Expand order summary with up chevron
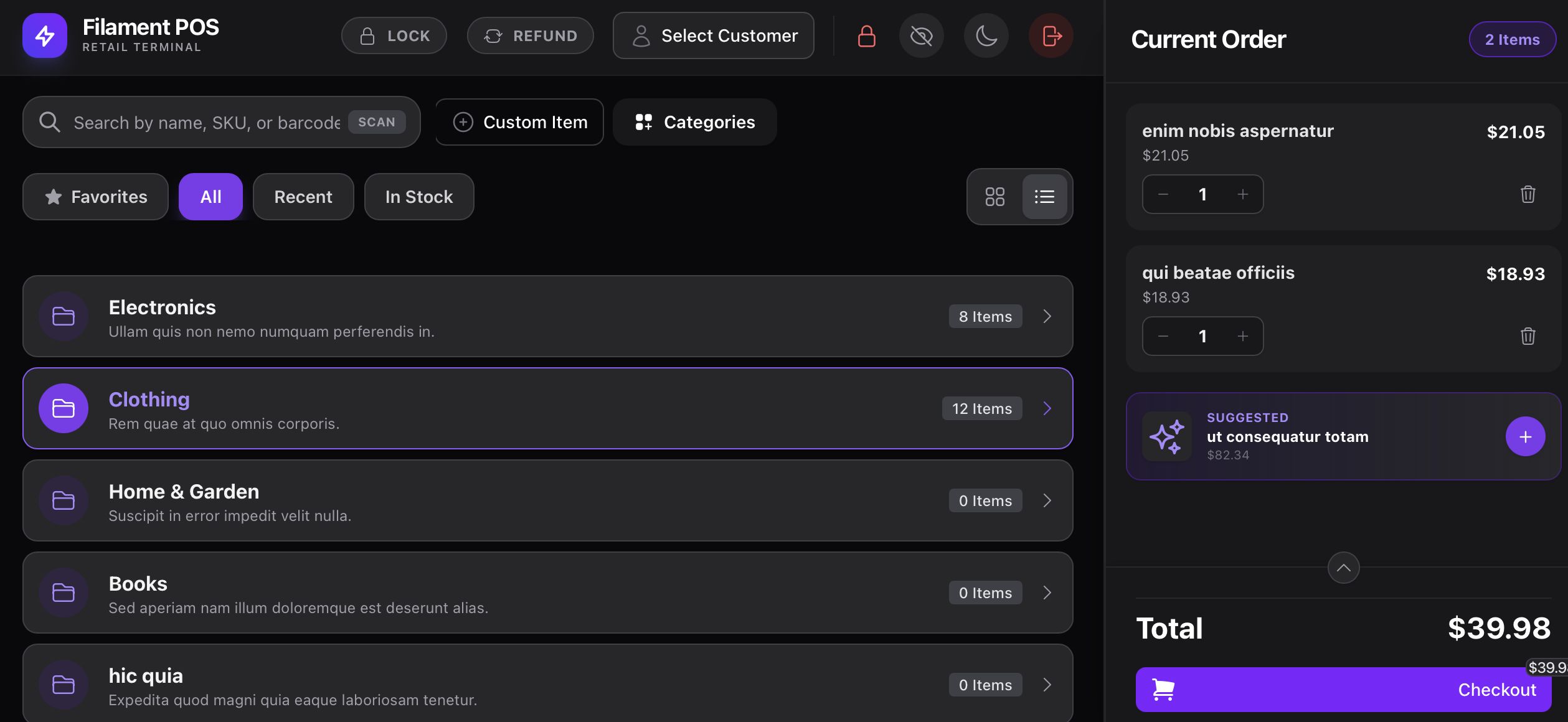Screen dimensions: 1568x722 [1343, 568]
